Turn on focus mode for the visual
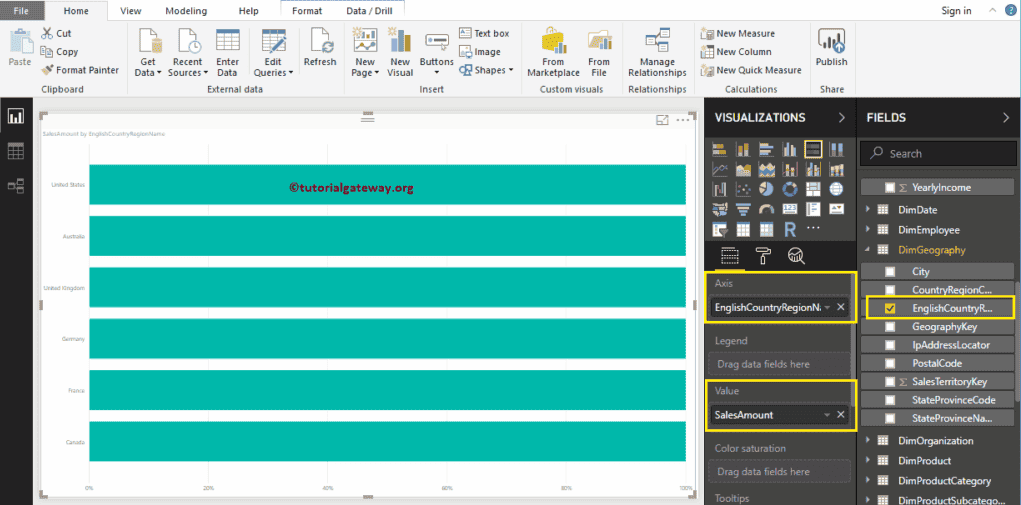 (662, 120)
